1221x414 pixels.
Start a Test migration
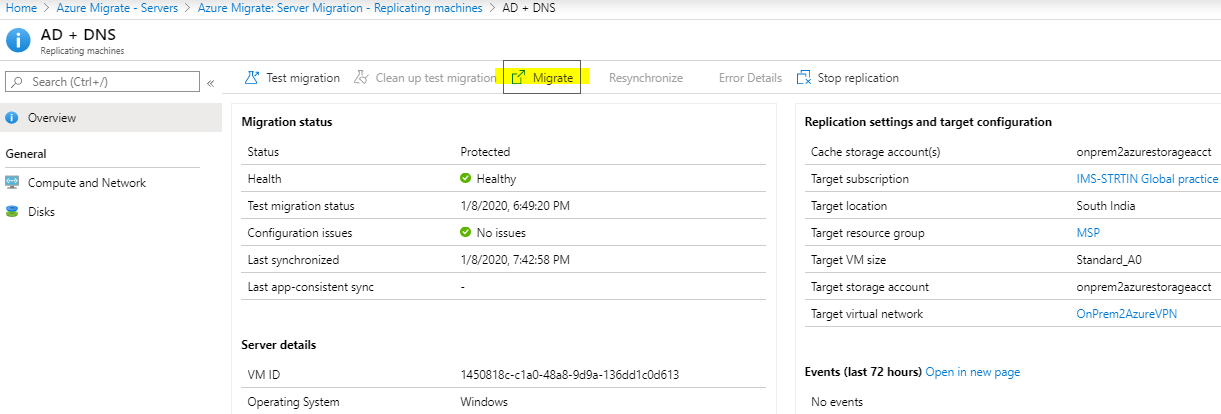pos(291,77)
